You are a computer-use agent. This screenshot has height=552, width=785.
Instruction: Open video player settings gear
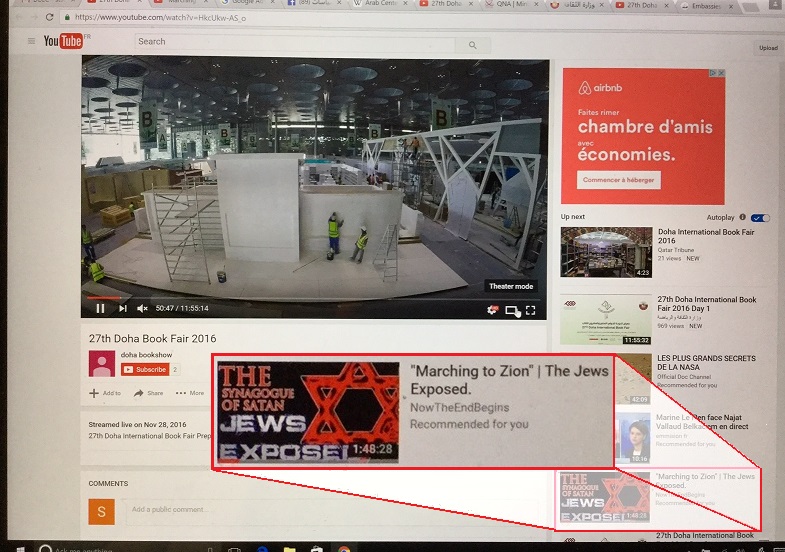492,310
